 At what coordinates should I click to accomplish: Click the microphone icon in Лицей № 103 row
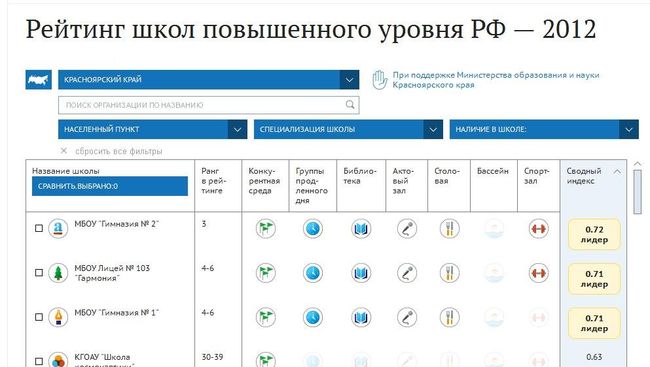tap(407, 273)
